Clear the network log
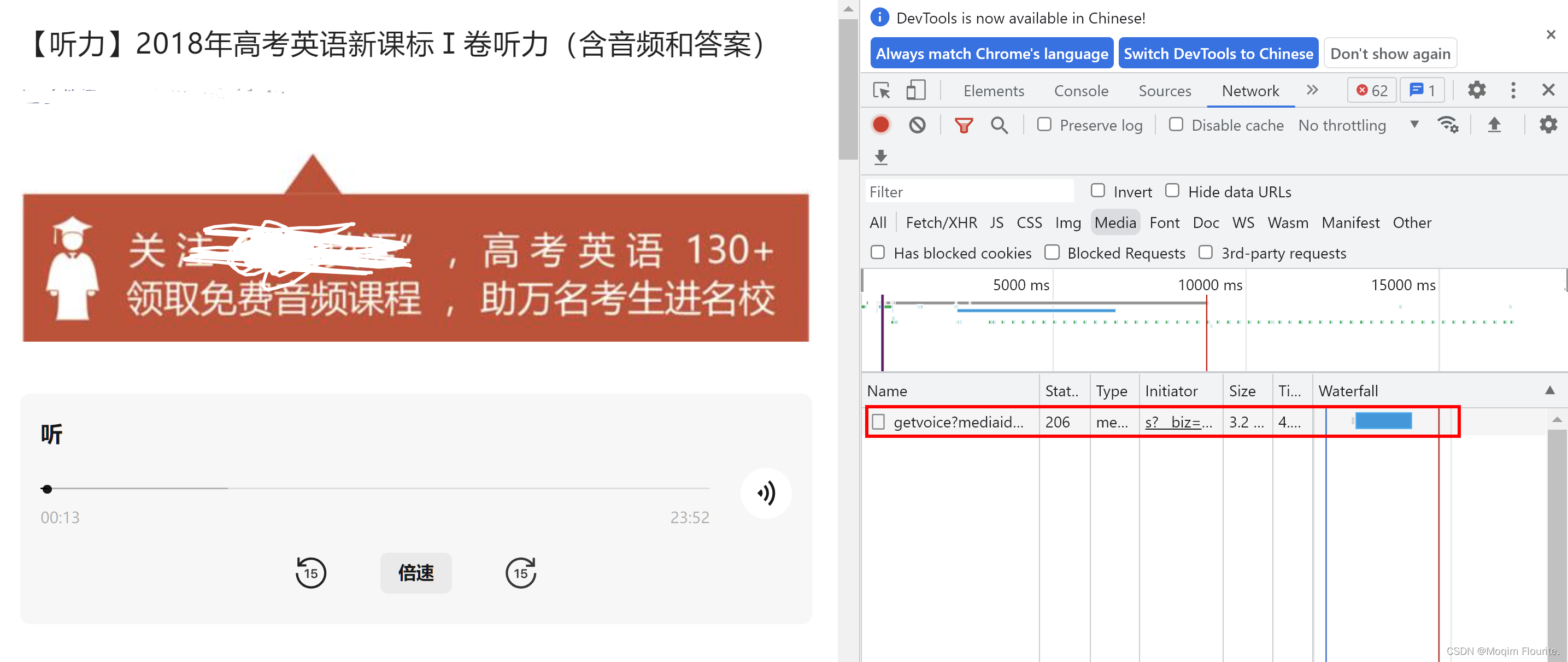This screenshot has width=1568, height=662. point(917,125)
